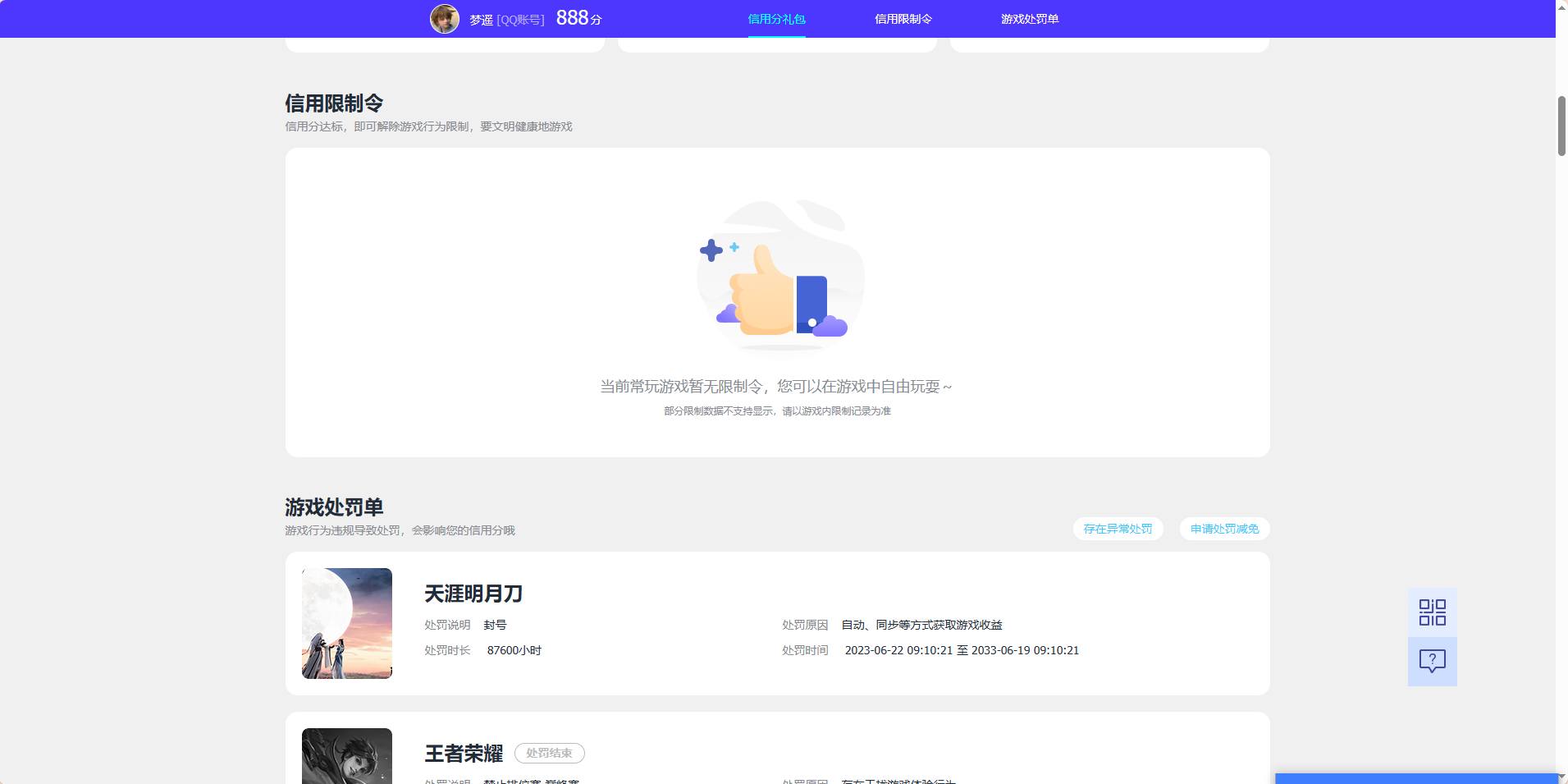The width and height of the screenshot is (1568, 784).
Task: Open the help question bubble icon
Action: click(1432, 662)
